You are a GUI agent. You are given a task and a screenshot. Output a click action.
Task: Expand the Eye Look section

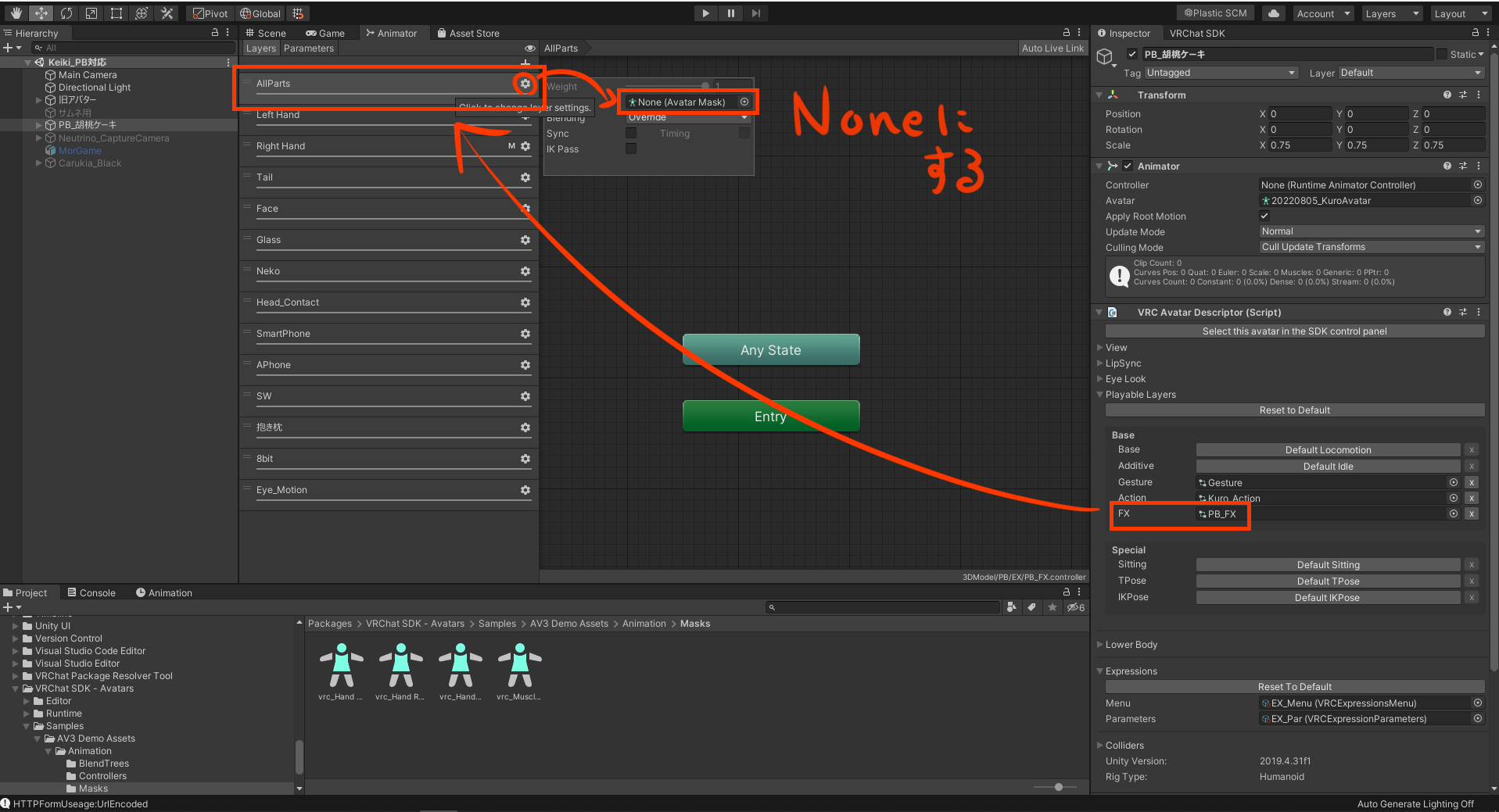click(x=1125, y=379)
